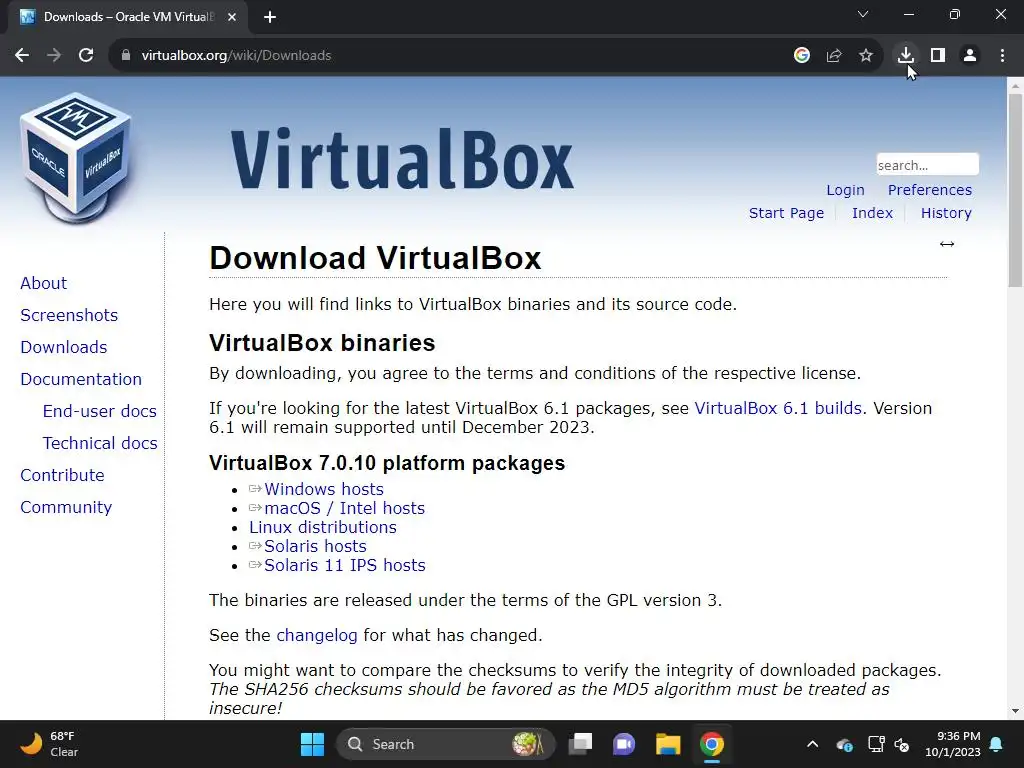Follow the VirtualBox 6.1 builds link
This screenshot has width=1024, height=768.
point(778,408)
